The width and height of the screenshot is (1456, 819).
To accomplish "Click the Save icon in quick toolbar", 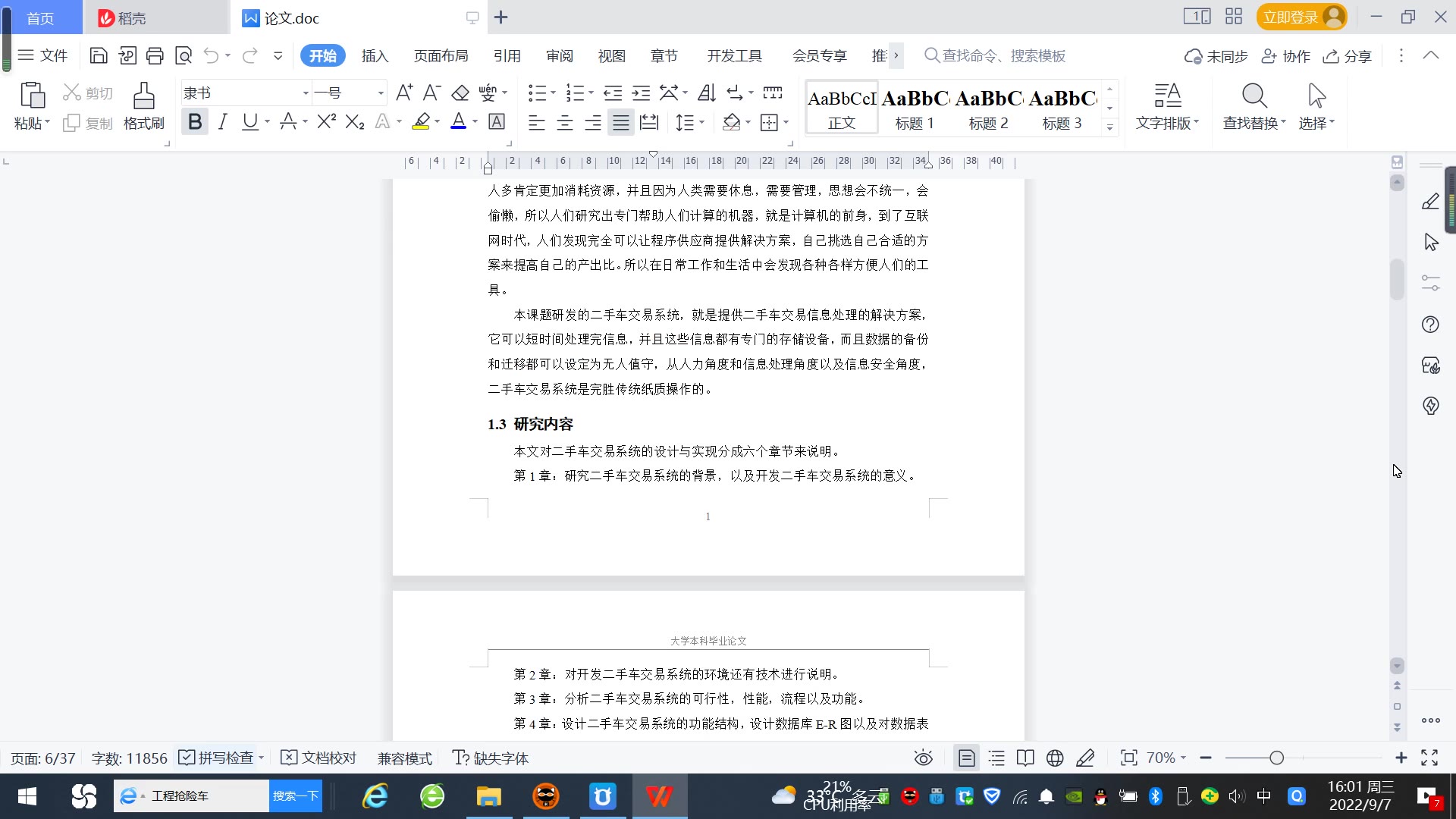I will 99,55.
